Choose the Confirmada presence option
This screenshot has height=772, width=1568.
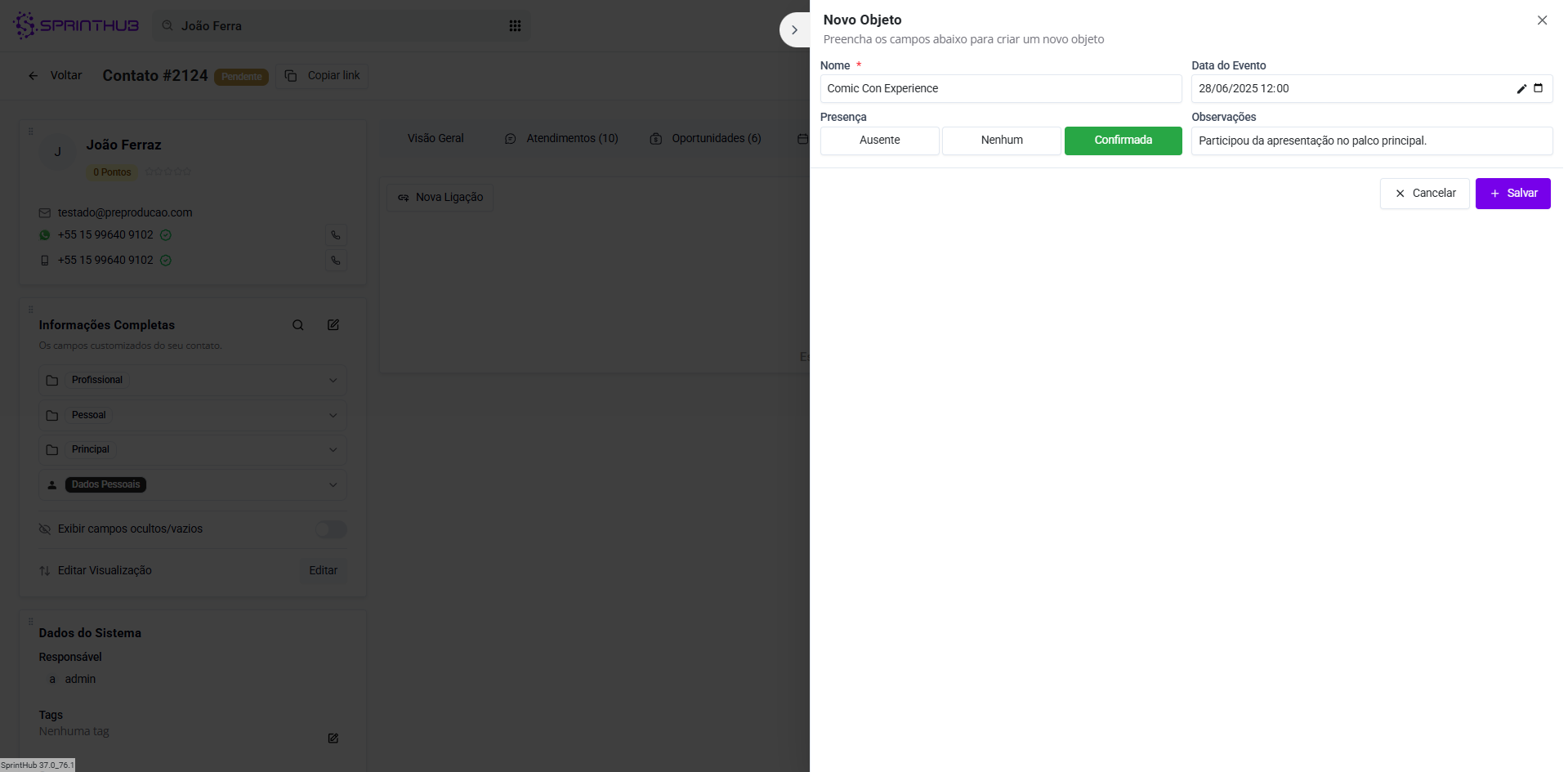1123,141
